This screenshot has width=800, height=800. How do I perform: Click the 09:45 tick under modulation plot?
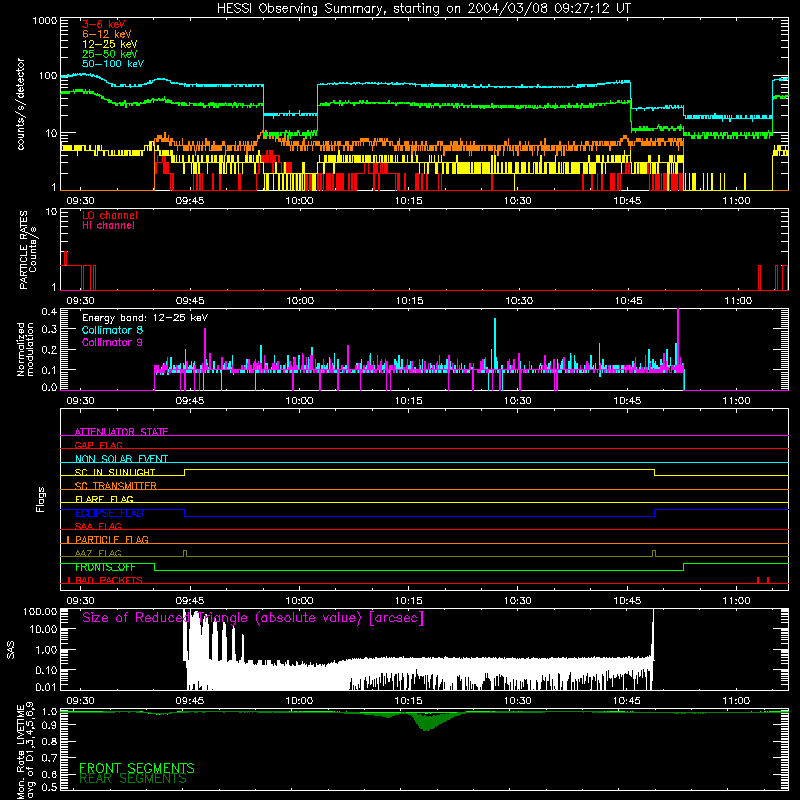(x=190, y=401)
